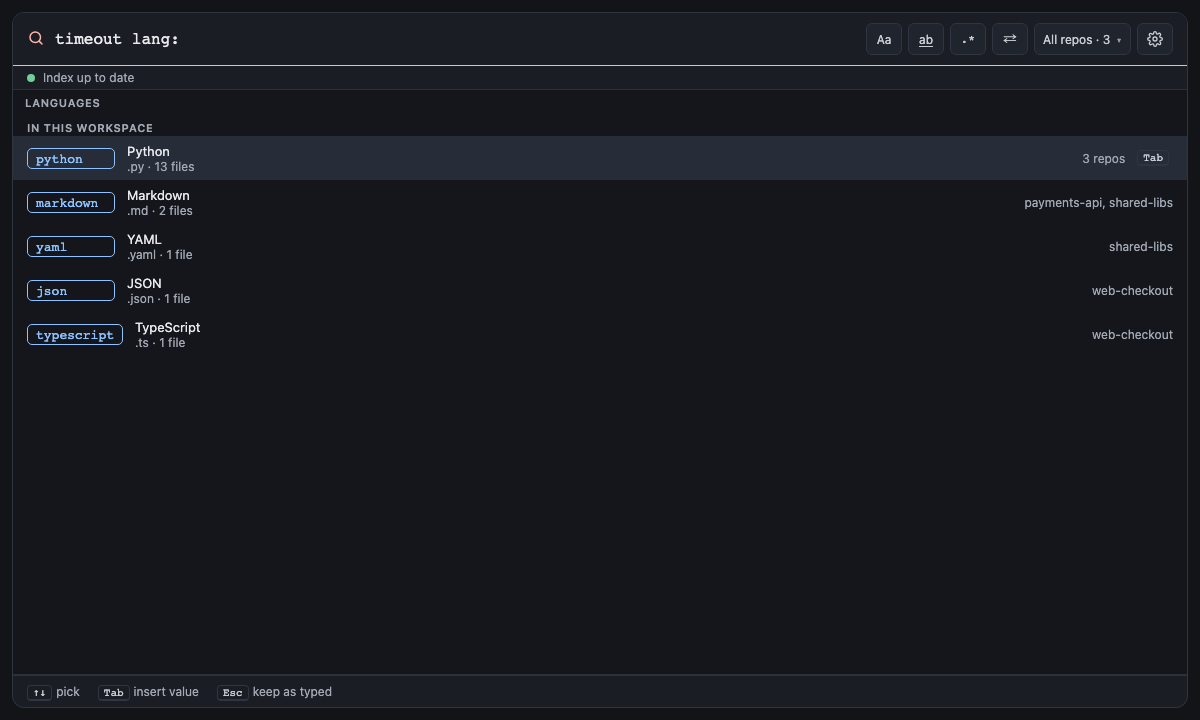
Task: Select the markdown language chip
Action: click(x=71, y=203)
